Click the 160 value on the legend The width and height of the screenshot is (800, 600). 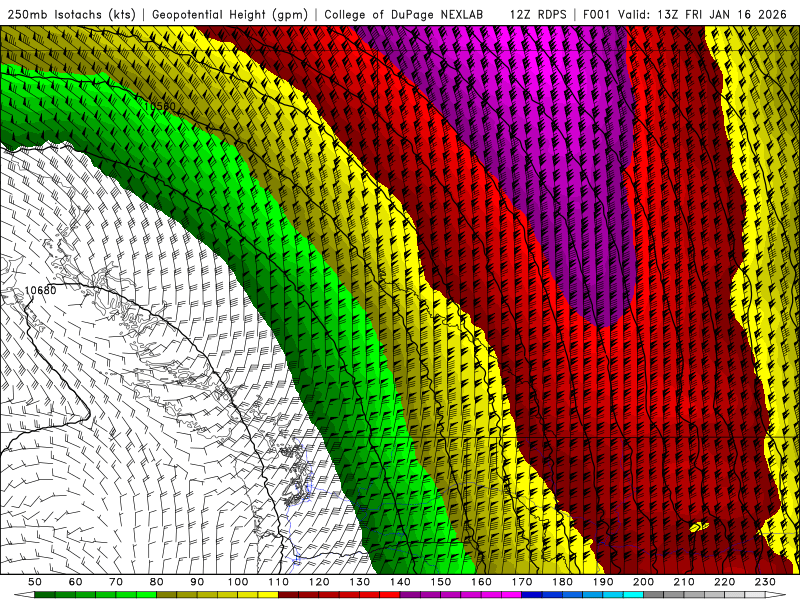click(x=481, y=582)
